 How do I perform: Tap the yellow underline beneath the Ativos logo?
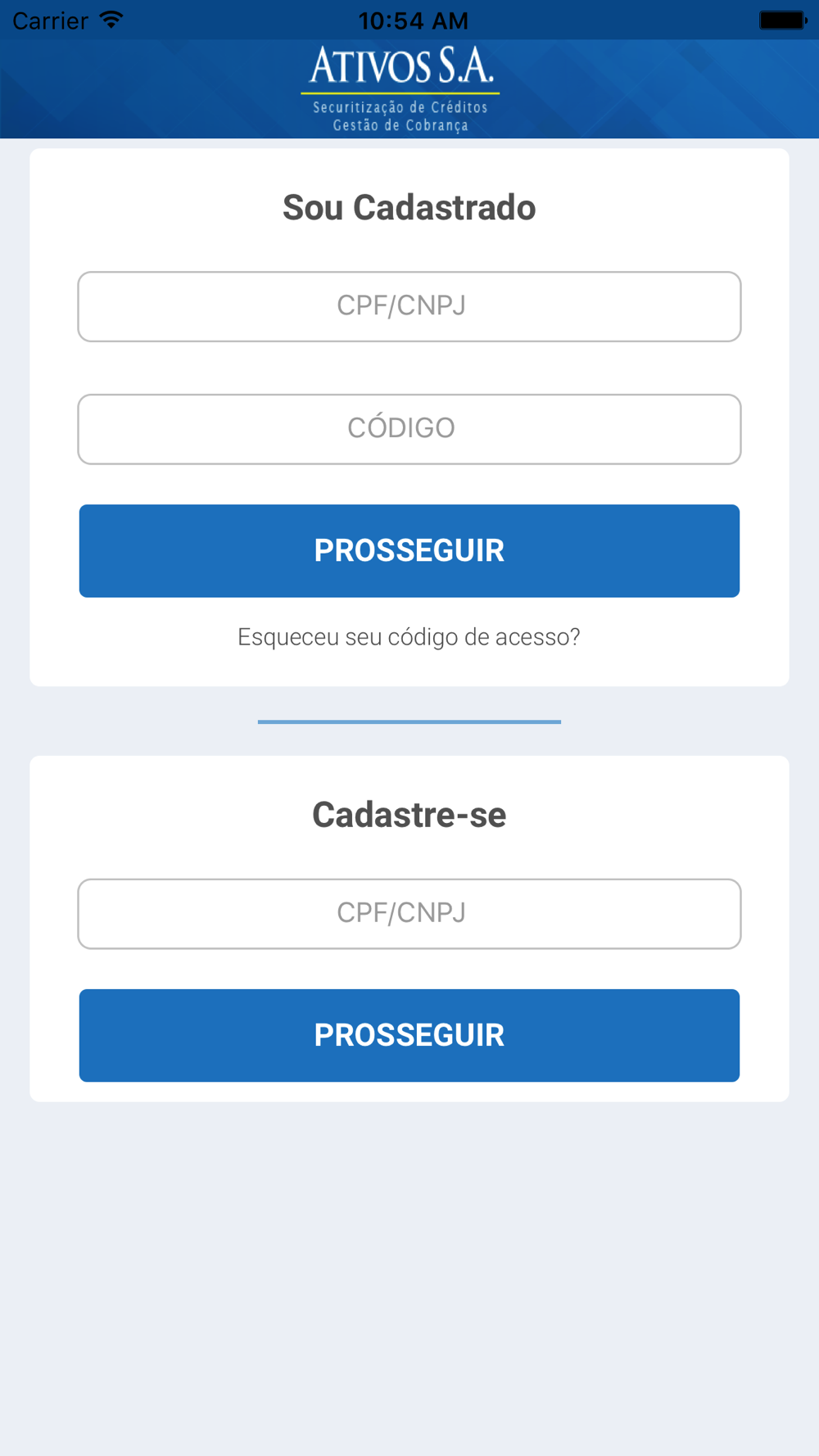coord(400,93)
